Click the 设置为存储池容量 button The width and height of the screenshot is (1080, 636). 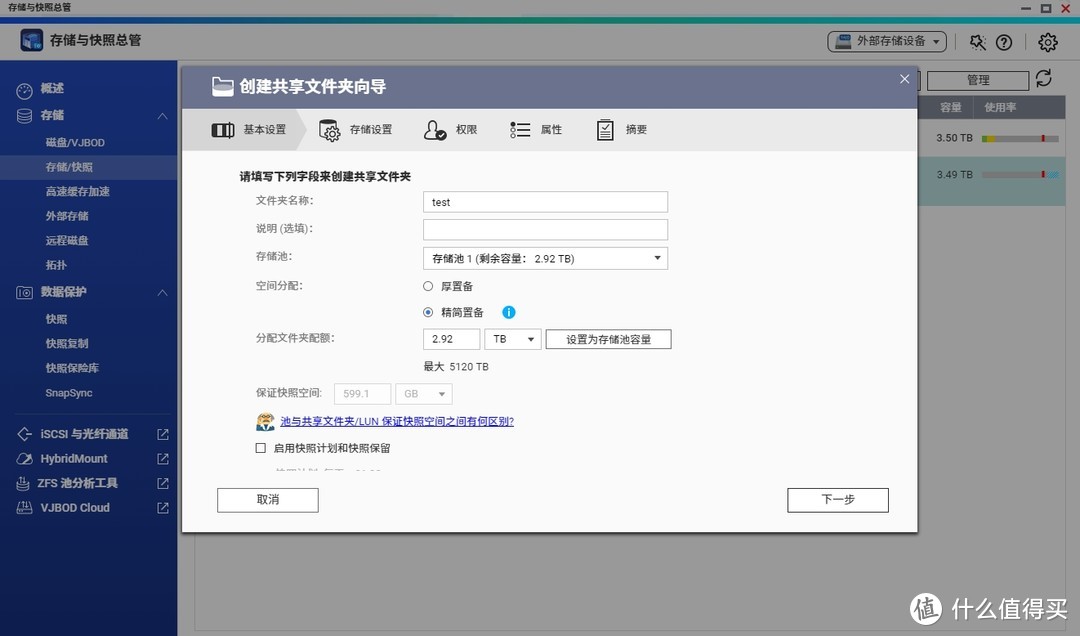tap(608, 339)
